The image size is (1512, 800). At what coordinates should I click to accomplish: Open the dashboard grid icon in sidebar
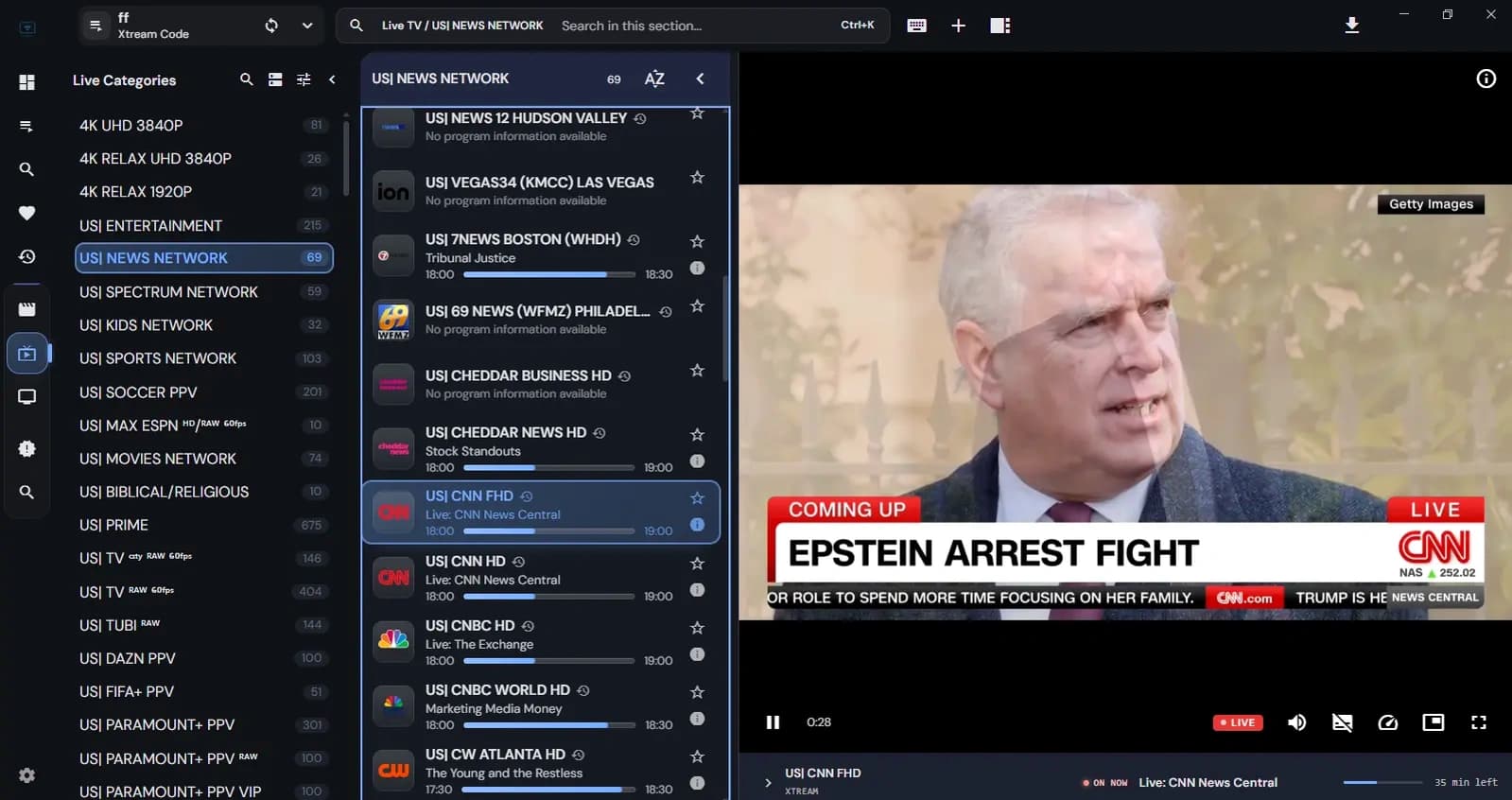click(x=26, y=82)
